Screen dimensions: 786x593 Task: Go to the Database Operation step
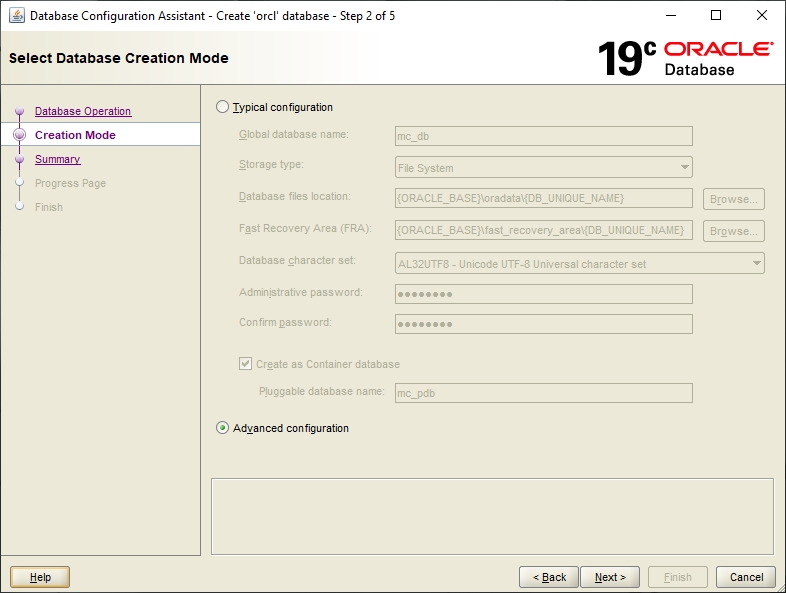[83, 111]
